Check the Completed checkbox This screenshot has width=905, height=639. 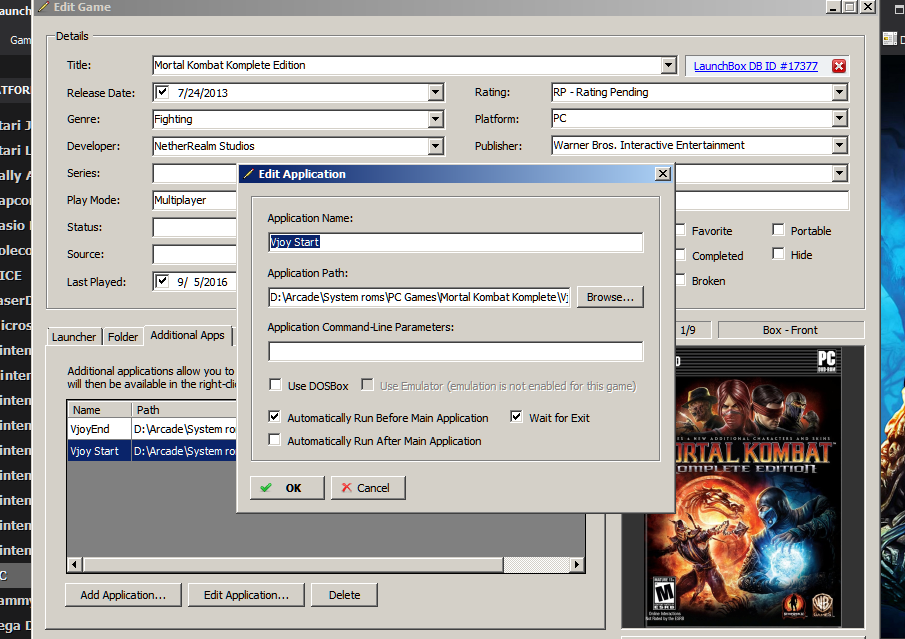tap(680, 255)
